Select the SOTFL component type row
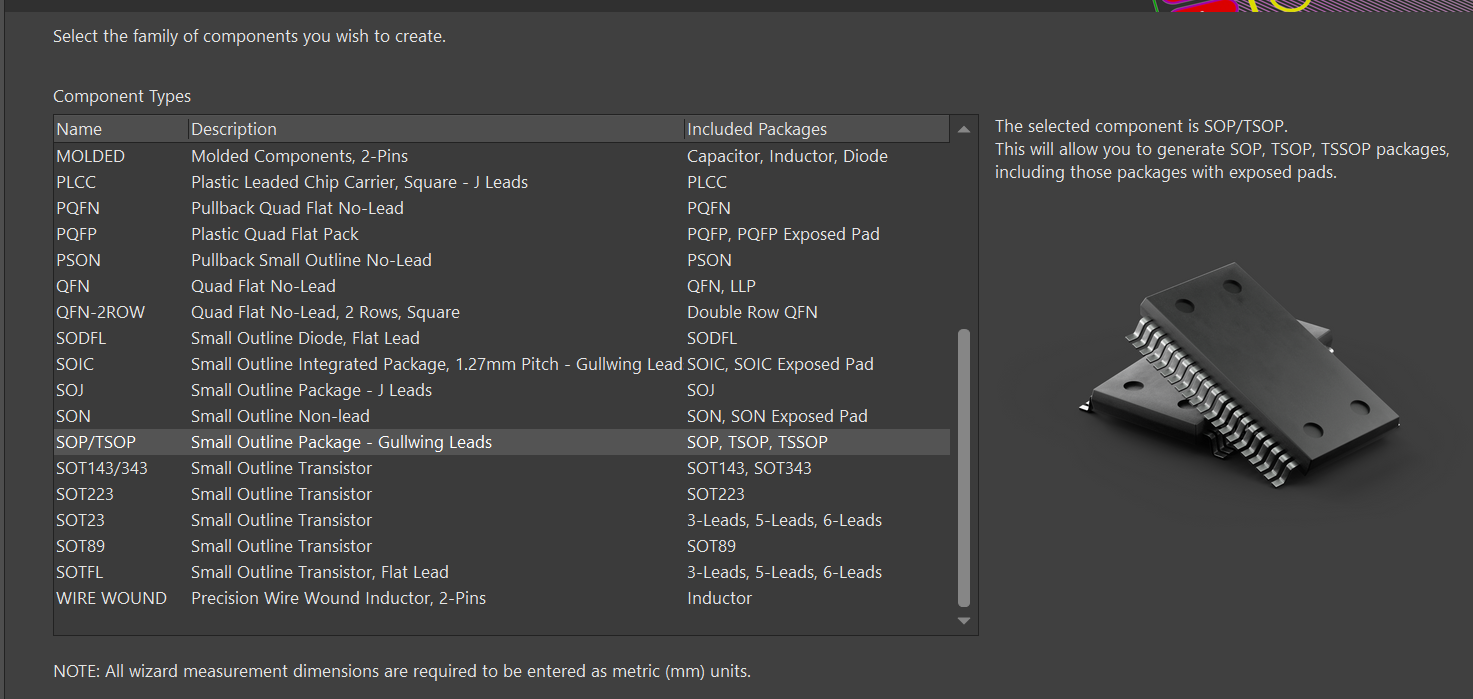Screen dimensions: 1473x699 click(502, 572)
